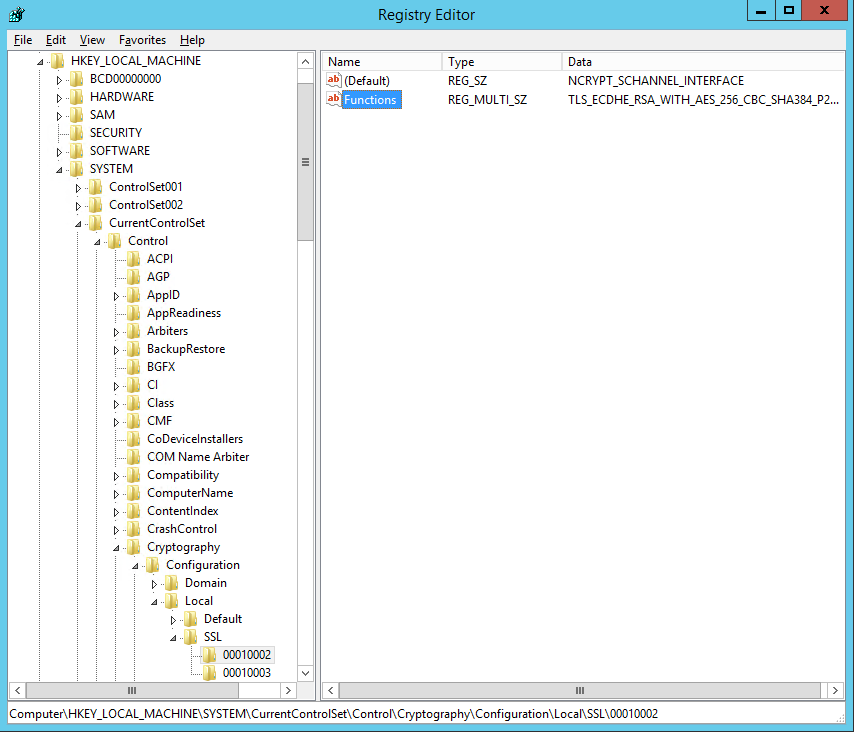Click the (Default) string value icon
The image size is (854, 732).
pos(333,80)
